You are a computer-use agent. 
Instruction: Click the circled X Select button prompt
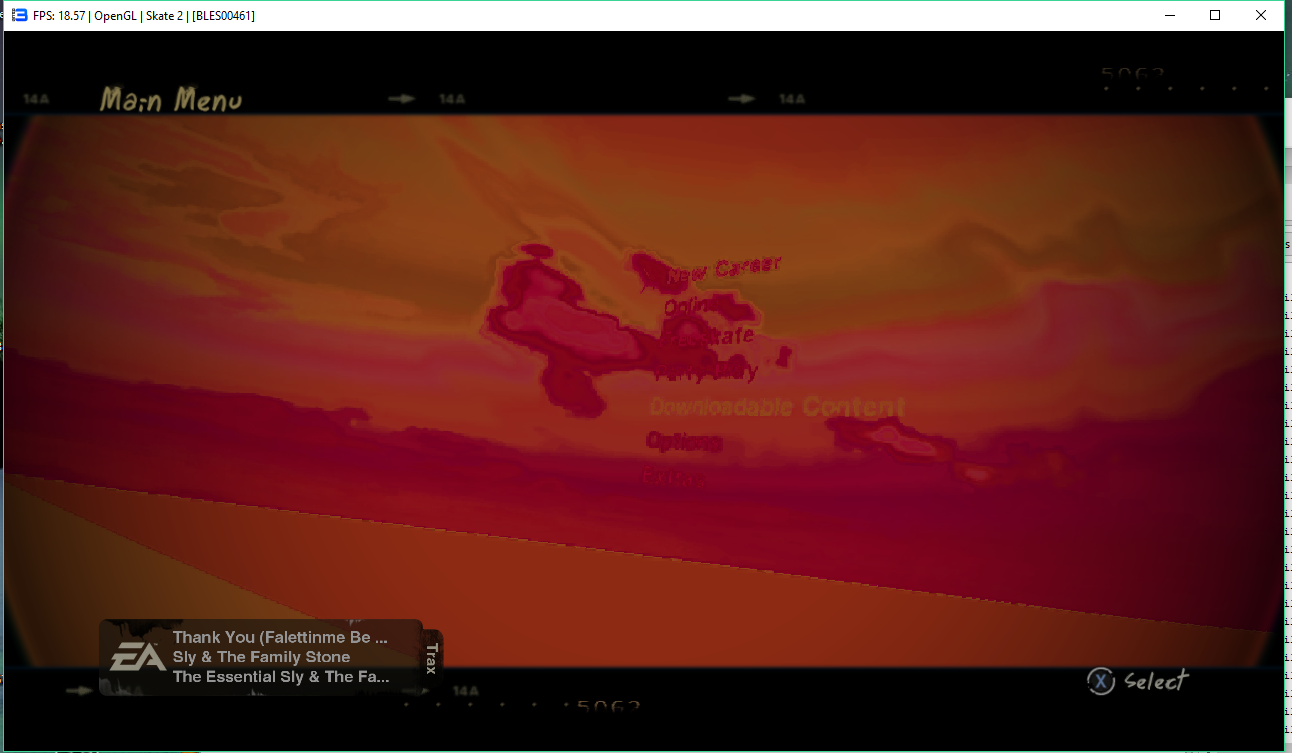[x=1138, y=681]
